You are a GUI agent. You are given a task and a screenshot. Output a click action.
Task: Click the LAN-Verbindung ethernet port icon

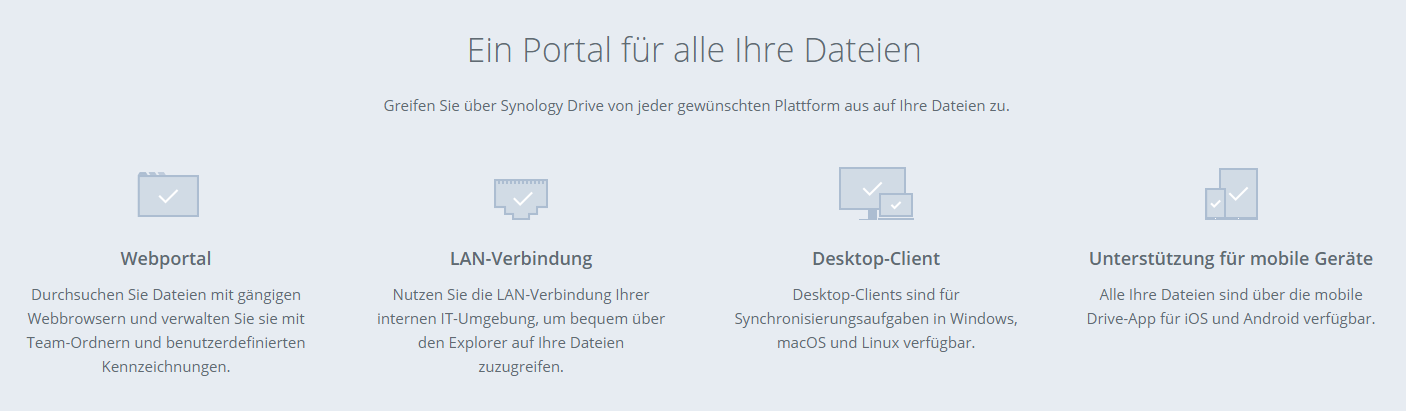[x=521, y=198]
